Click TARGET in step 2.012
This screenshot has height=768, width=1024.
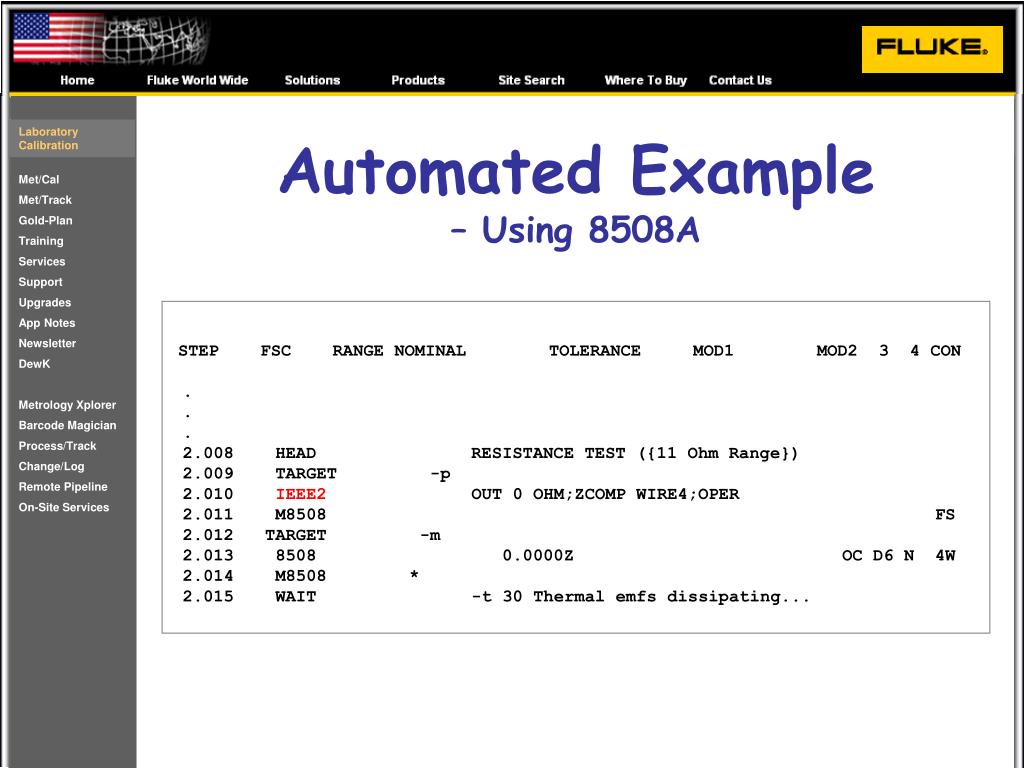click(x=295, y=535)
